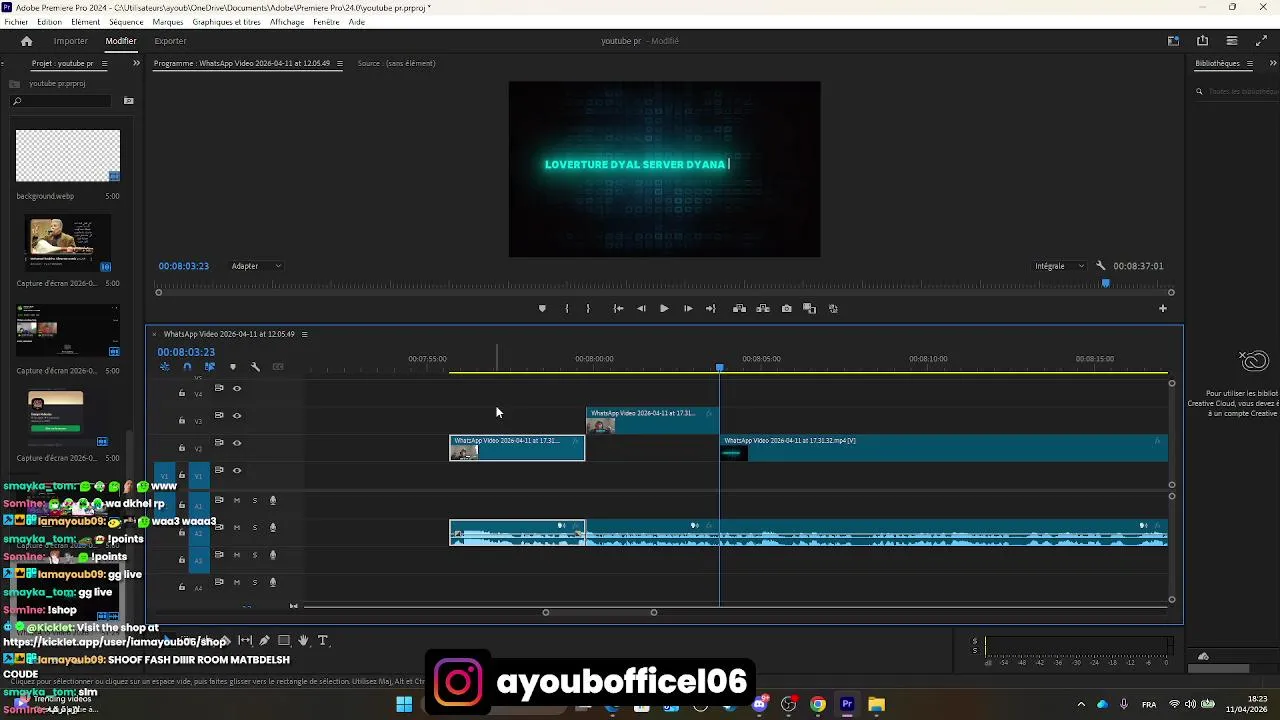Click the Home icon in the header

[x=26, y=41]
